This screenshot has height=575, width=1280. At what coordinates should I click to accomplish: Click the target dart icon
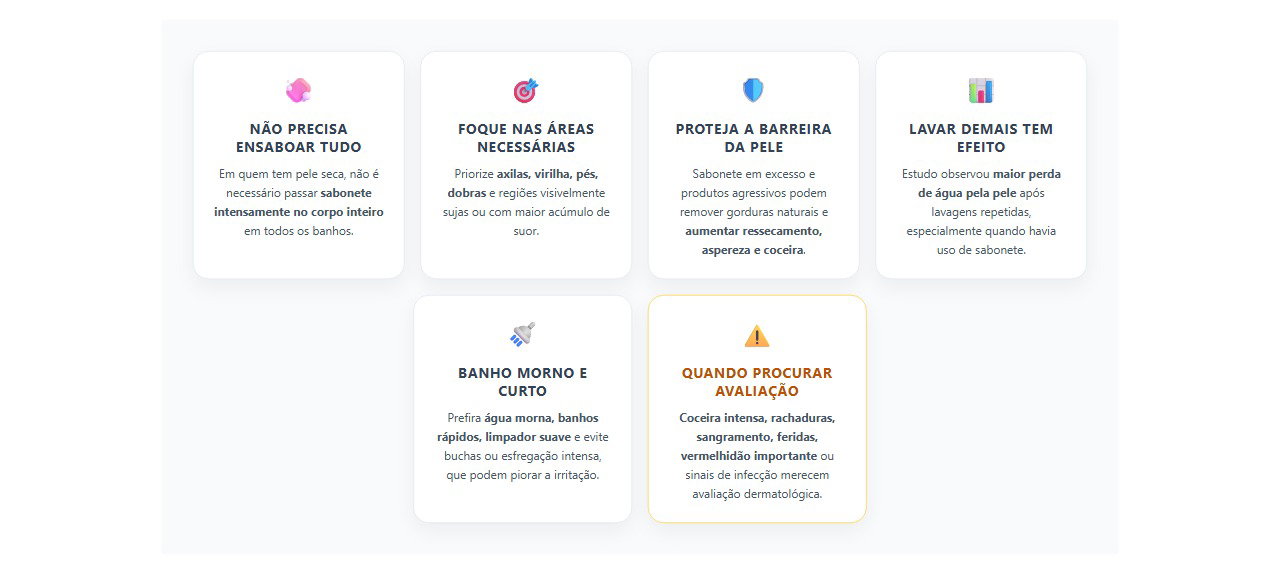[x=526, y=91]
